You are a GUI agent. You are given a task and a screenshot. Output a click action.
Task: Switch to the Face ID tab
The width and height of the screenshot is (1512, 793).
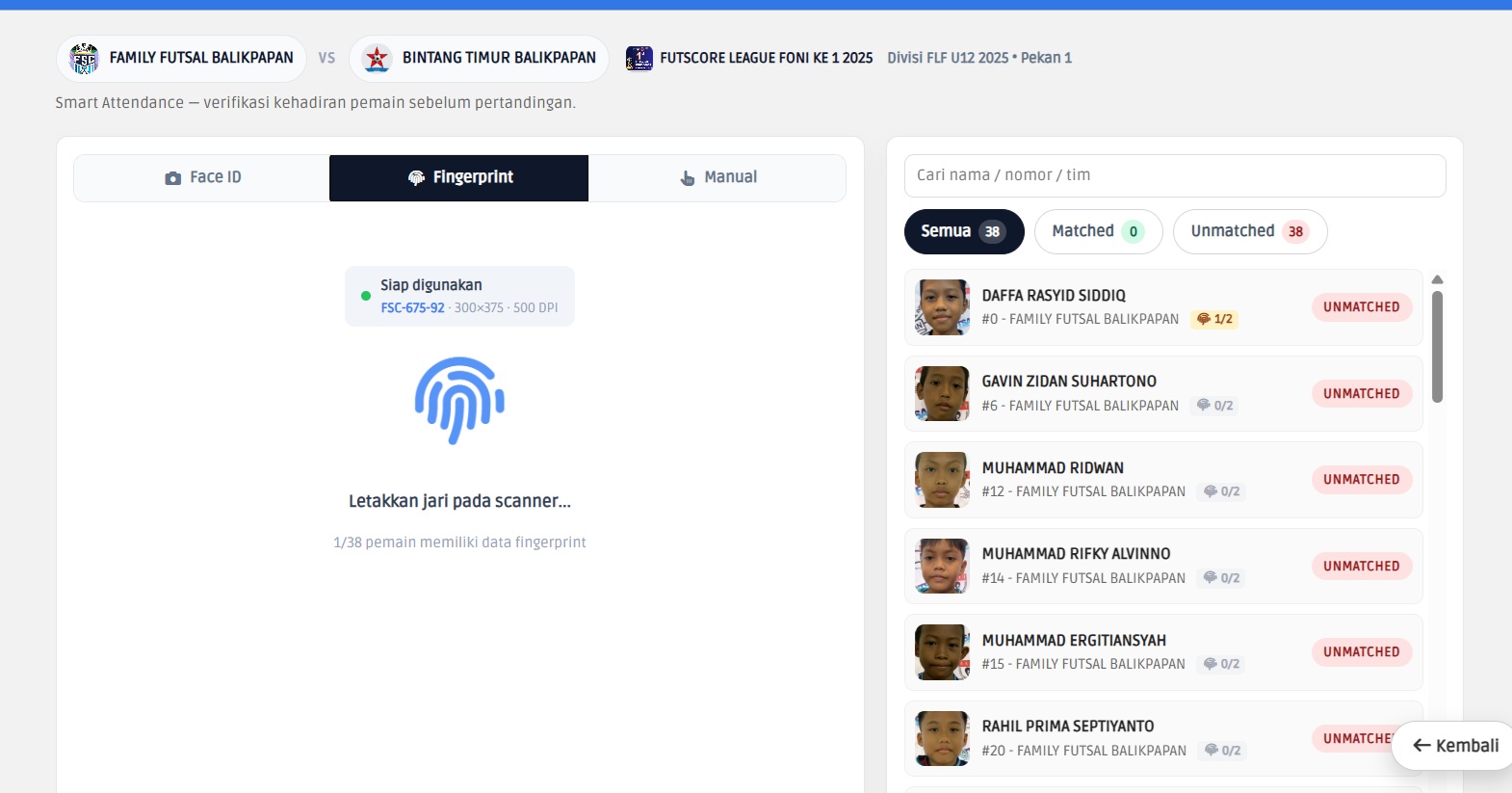tap(202, 177)
